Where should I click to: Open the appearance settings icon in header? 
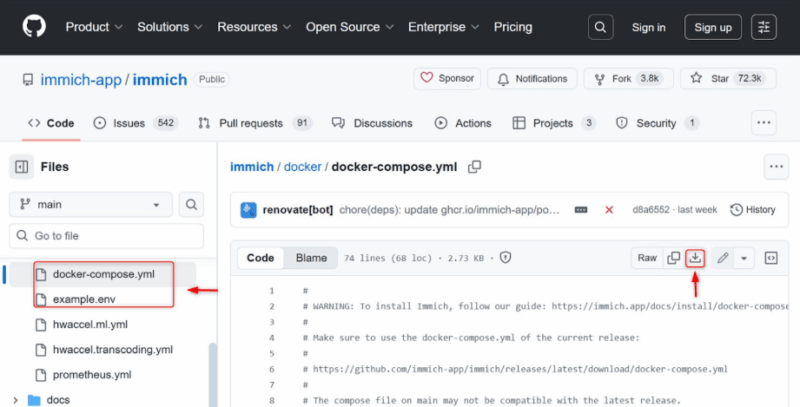point(764,27)
